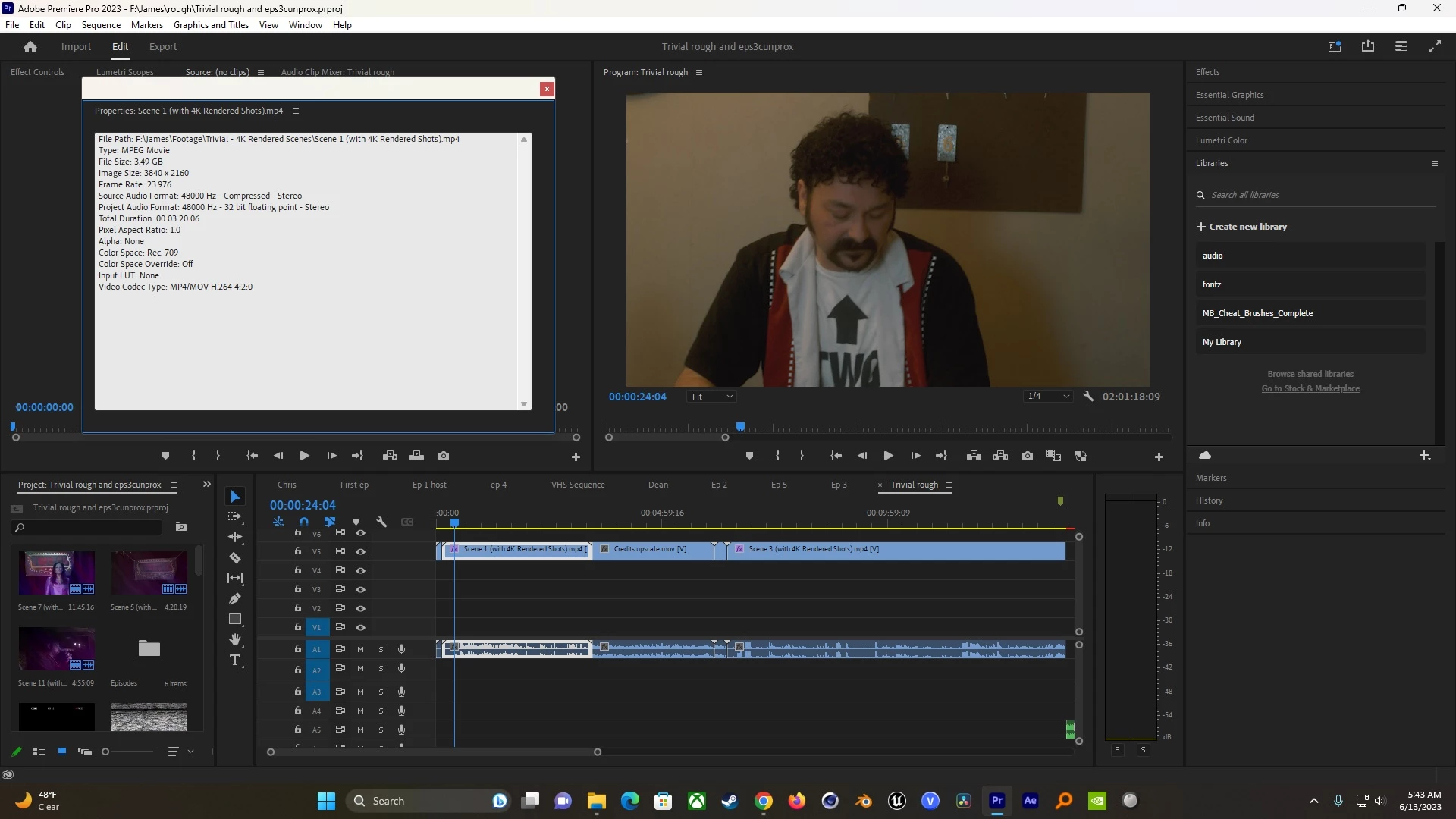Select the Hand tool
The height and width of the screenshot is (819, 1456).
coord(235,640)
